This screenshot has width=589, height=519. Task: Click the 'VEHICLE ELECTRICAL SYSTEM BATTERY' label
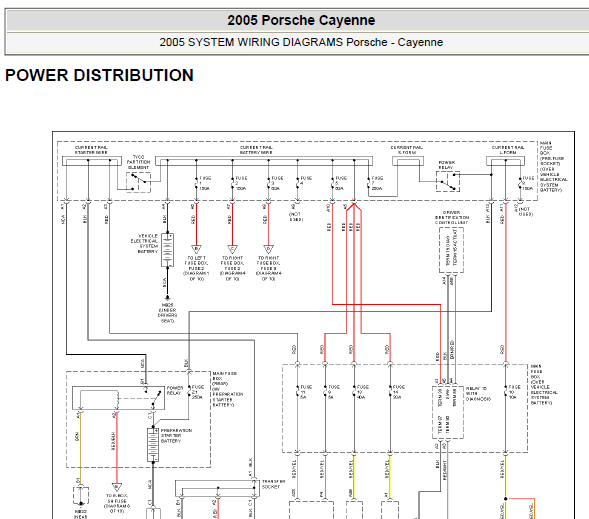[x=144, y=243]
